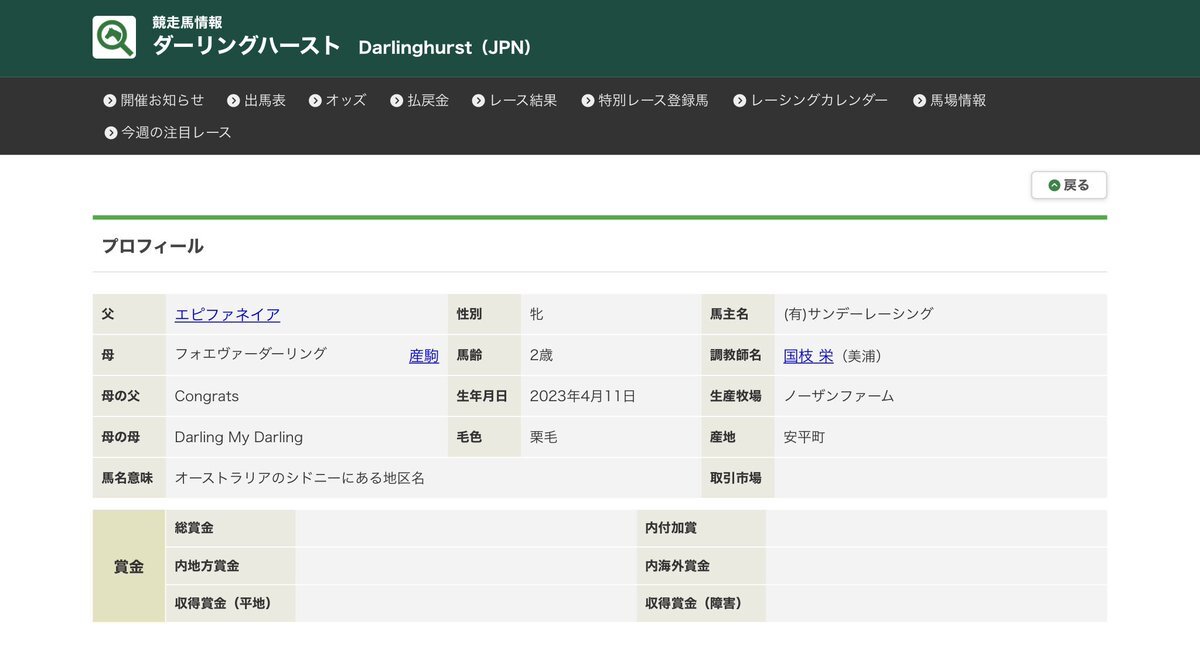Image resolution: width=1200 pixels, height=649 pixels.
Task: Select the age value 2歳
Action: (541, 355)
